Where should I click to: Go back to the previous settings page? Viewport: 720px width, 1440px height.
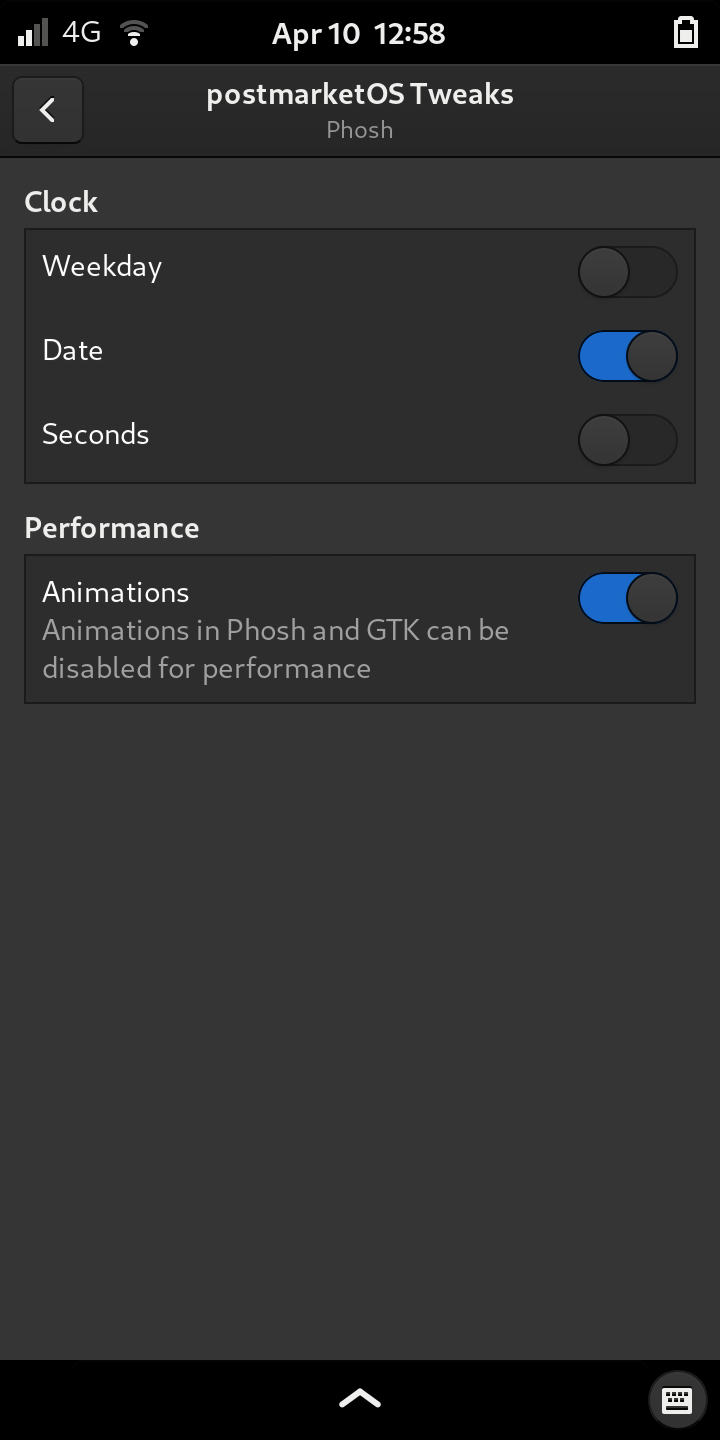[x=47, y=110]
